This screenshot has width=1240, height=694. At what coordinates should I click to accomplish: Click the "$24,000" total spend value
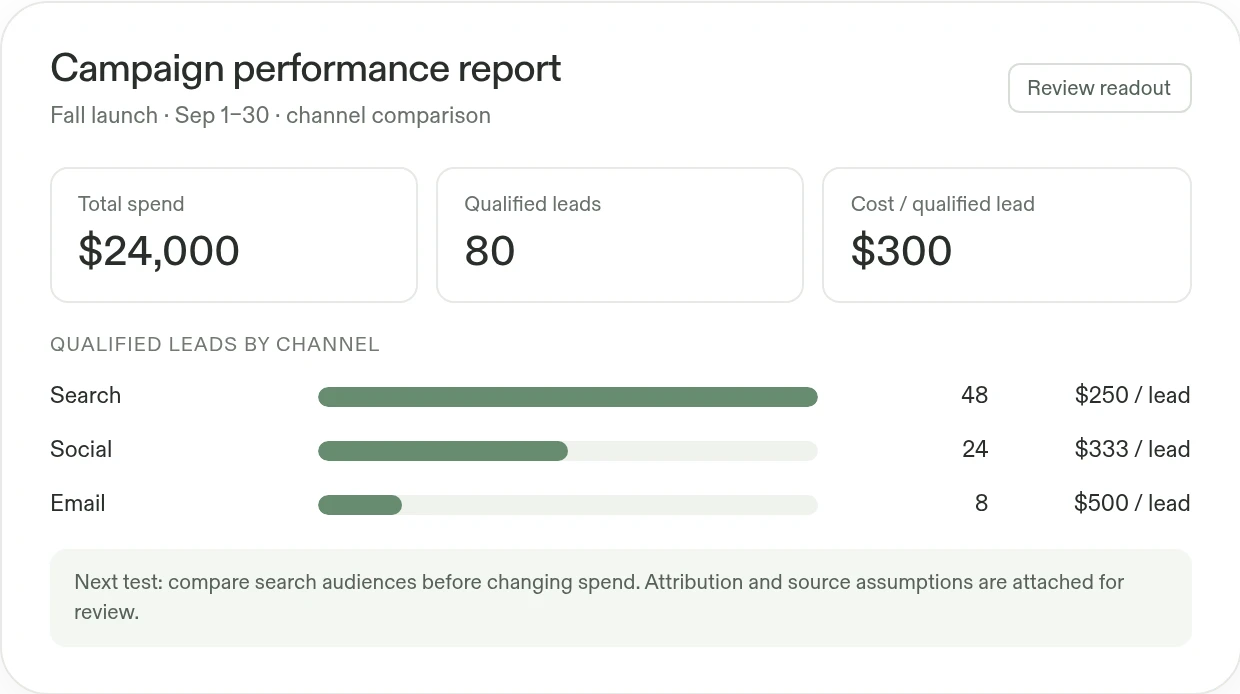[x=159, y=251]
